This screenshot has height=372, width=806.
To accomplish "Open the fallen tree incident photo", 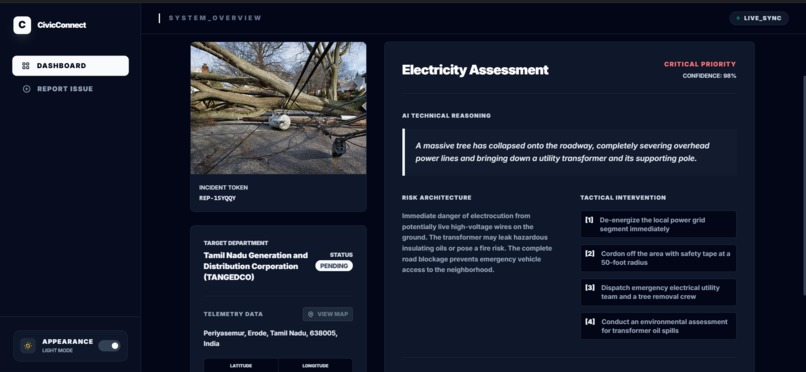I will click(279, 108).
